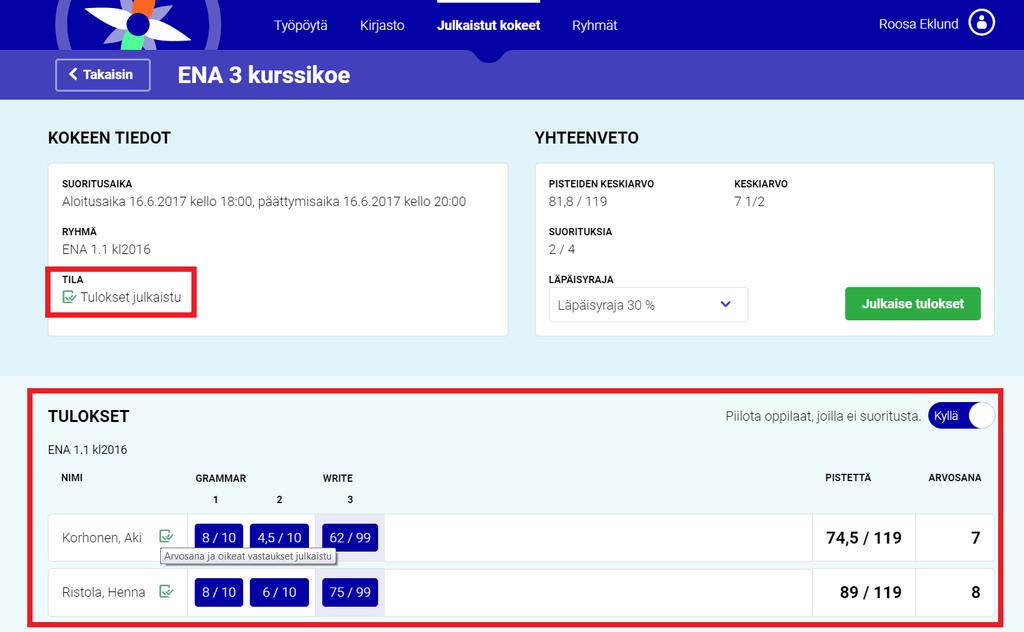Open Korhonen's score 4,5 / 10
This screenshot has width=1024, height=632.
pos(280,537)
